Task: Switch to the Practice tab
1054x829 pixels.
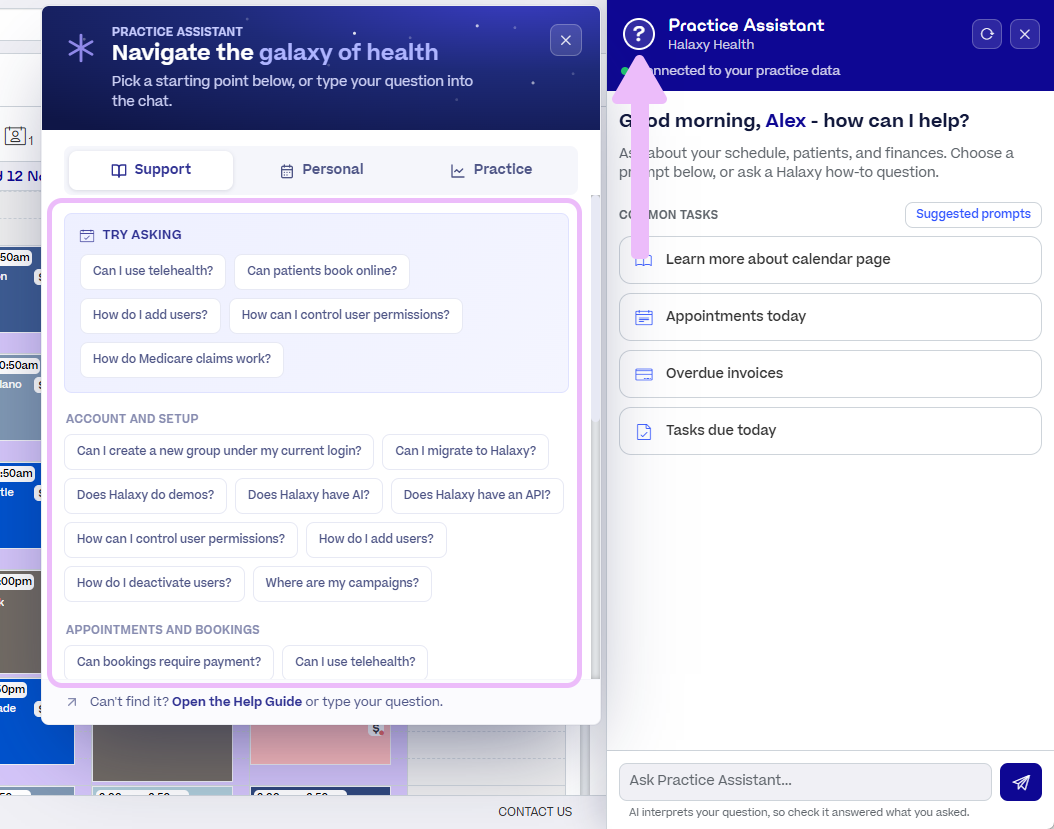Action: 491,170
